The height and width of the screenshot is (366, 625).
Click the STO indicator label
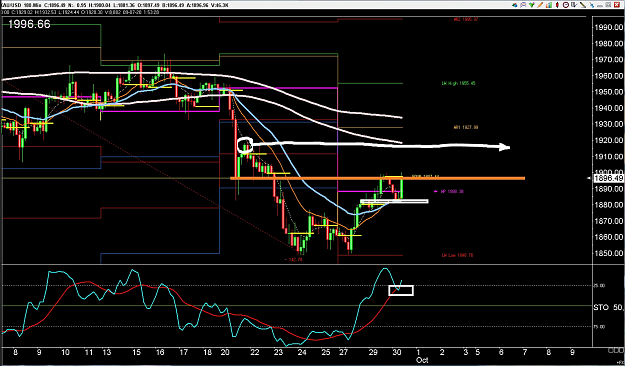click(601, 307)
